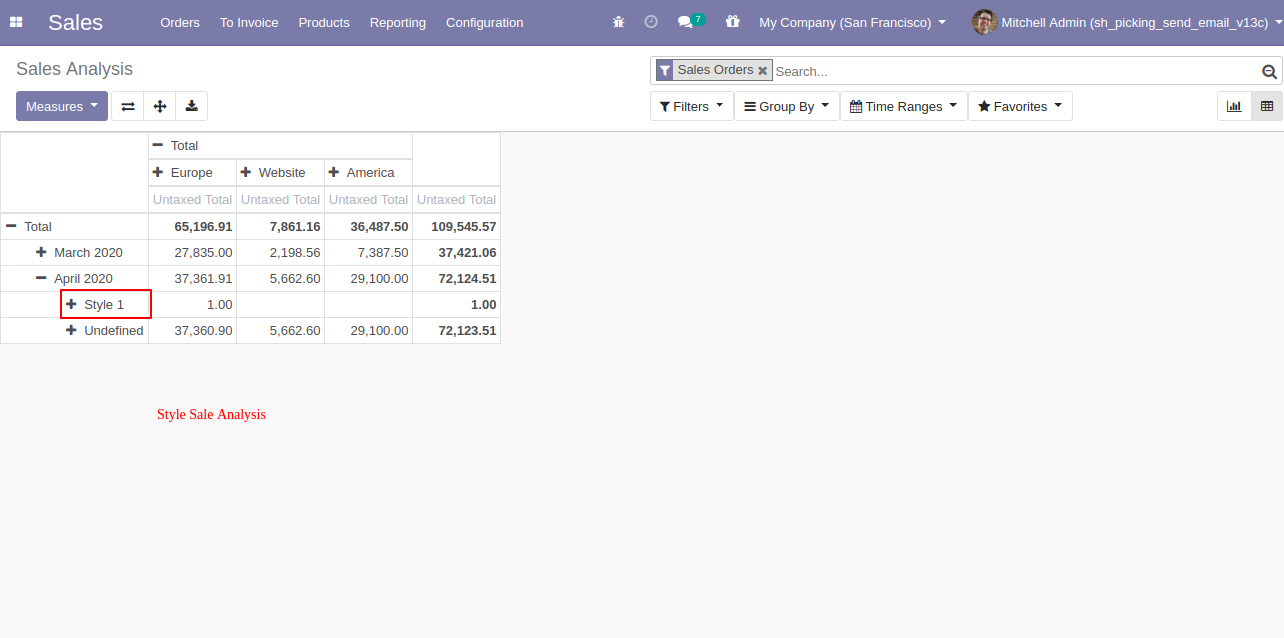
Task: Click the debug bug icon
Action: pyautogui.click(x=619, y=22)
